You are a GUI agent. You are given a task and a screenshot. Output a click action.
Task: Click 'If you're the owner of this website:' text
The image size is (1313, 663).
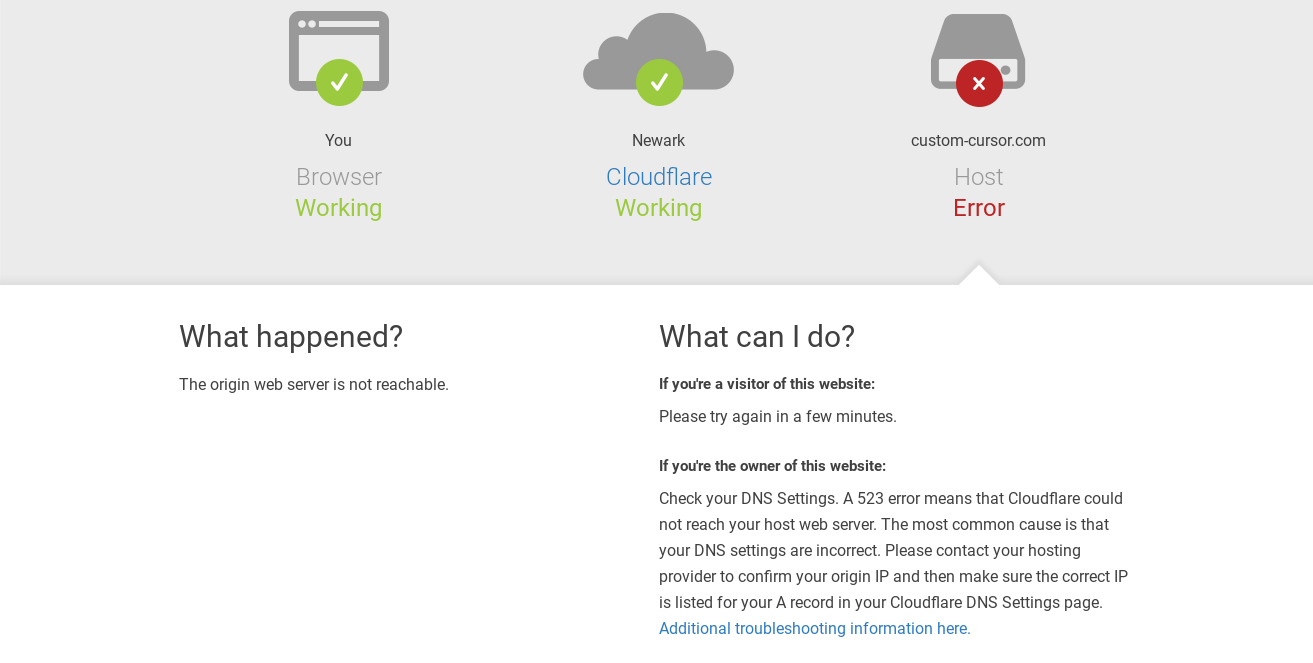pyautogui.click(x=772, y=466)
